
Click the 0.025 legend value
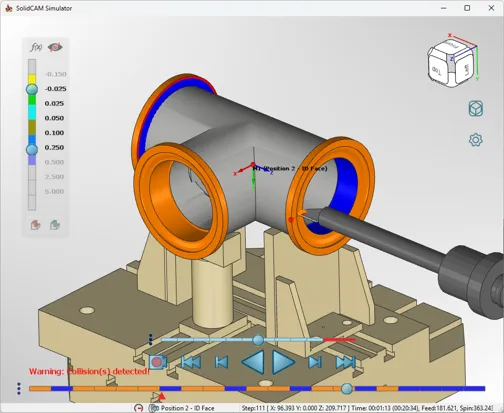pyautogui.click(x=54, y=103)
